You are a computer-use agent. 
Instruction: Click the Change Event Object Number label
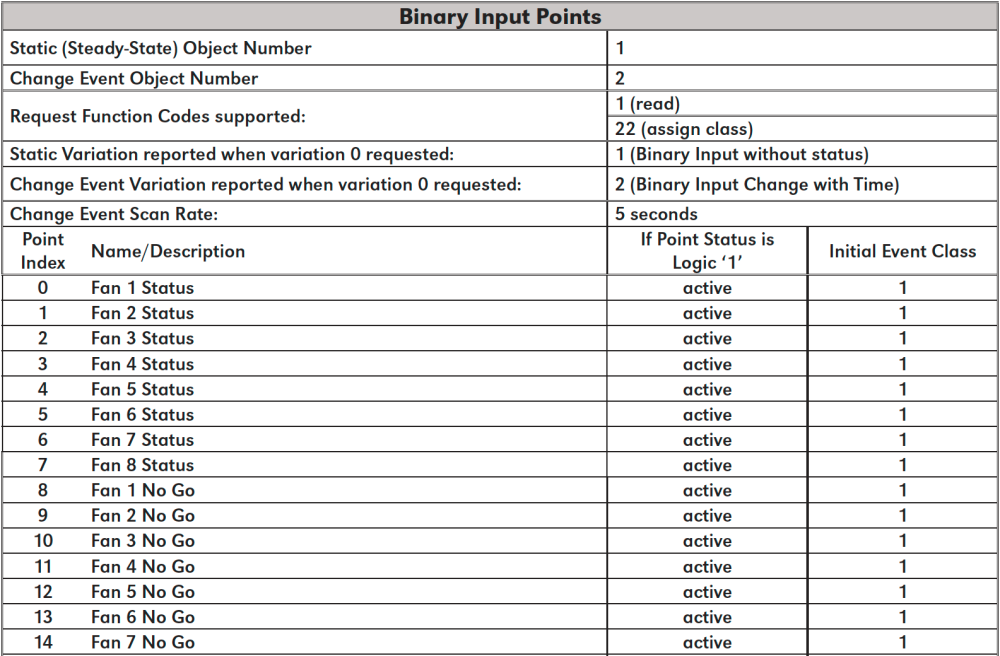[134, 78]
